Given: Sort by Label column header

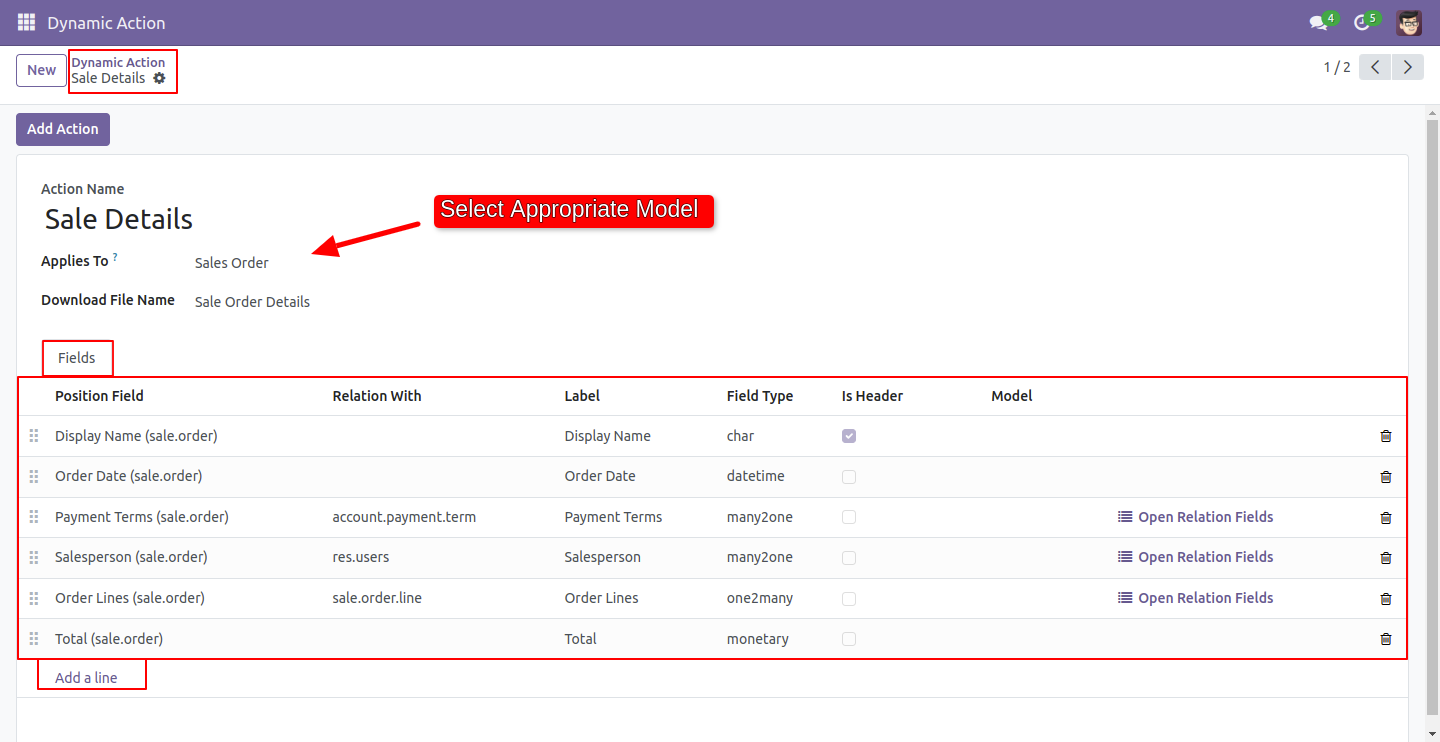Looking at the screenshot, I should (582, 396).
